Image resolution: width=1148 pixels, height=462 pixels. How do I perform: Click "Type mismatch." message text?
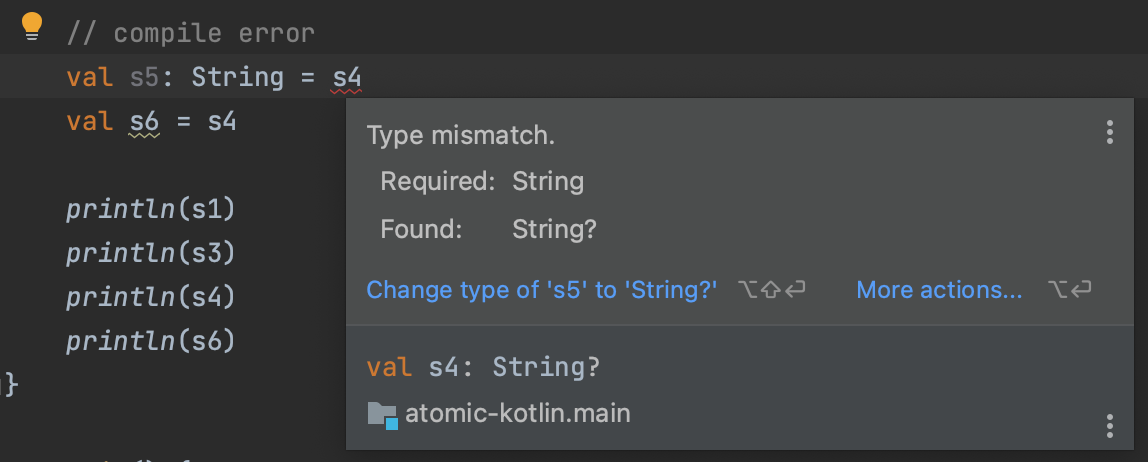(460, 135)
